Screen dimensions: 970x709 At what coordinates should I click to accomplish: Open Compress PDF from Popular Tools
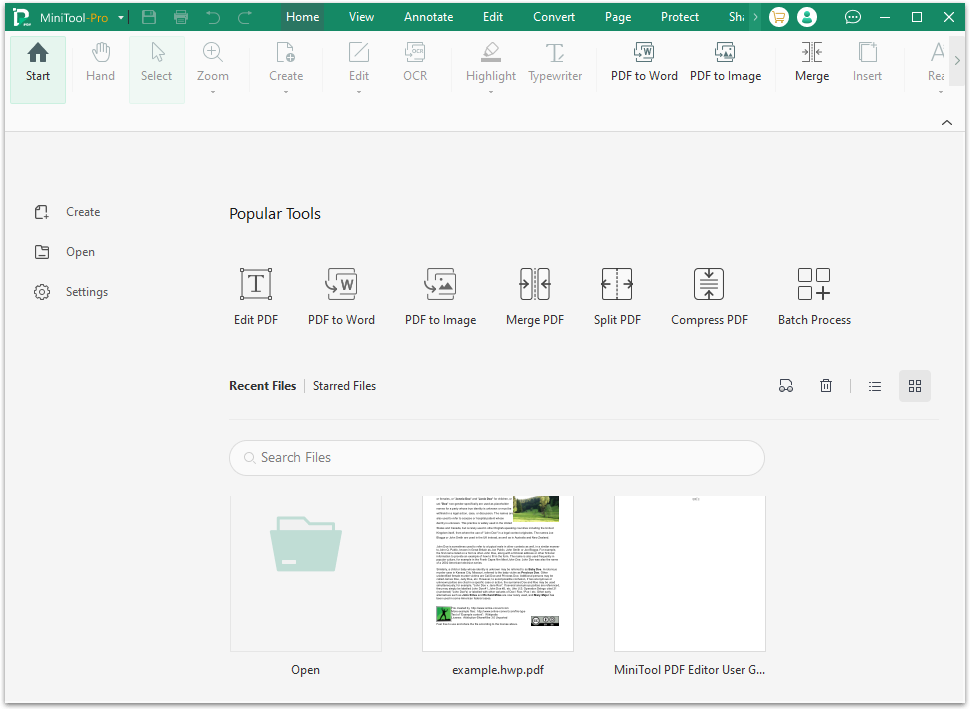point(710,297)
